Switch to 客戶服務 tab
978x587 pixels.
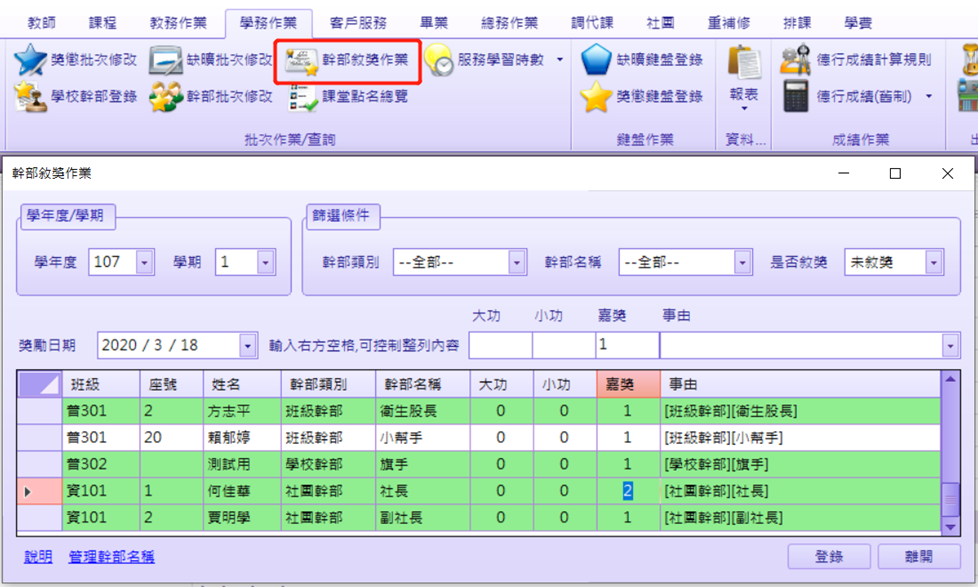(358, 23)
